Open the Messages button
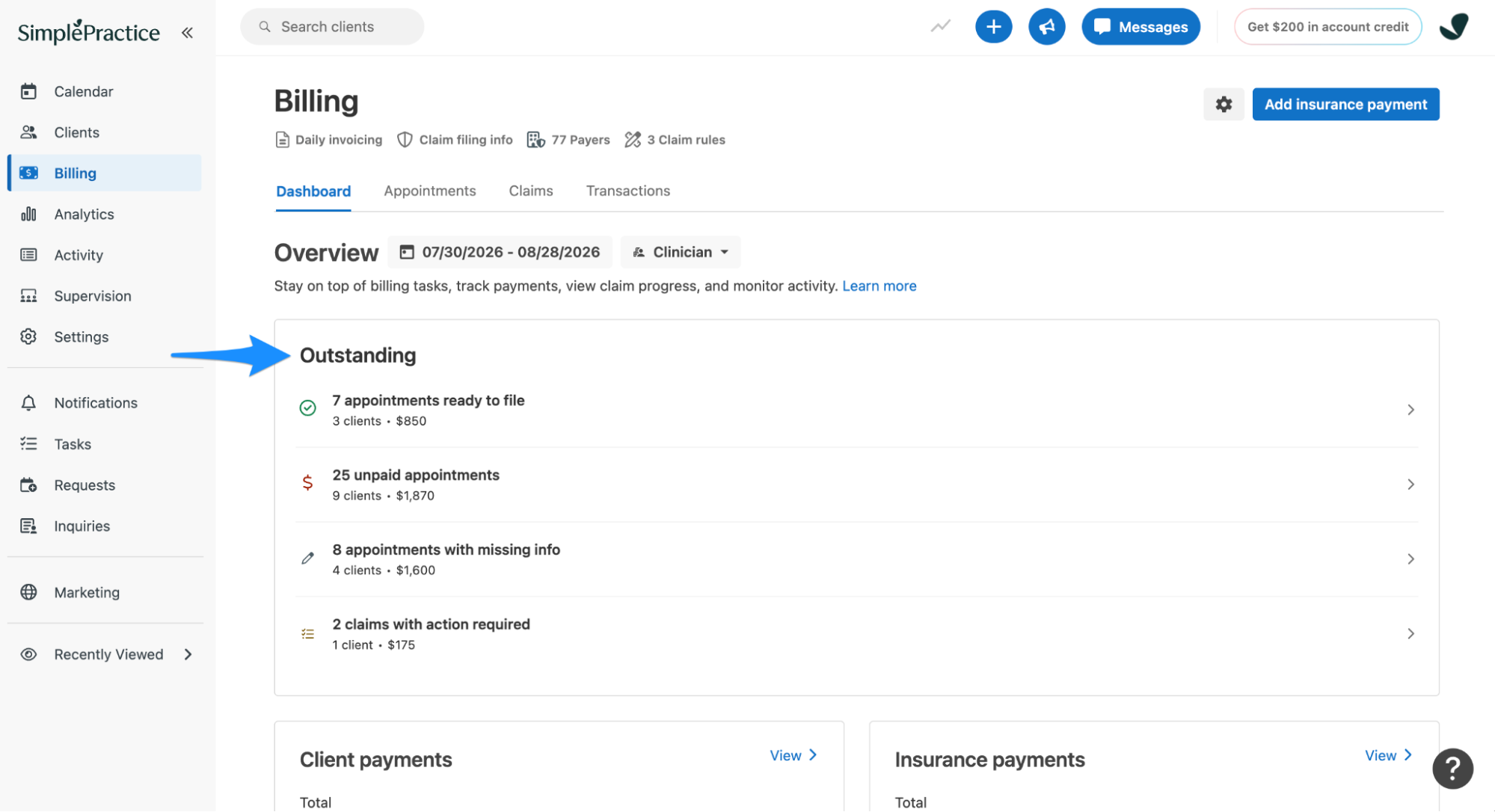 1141,27
